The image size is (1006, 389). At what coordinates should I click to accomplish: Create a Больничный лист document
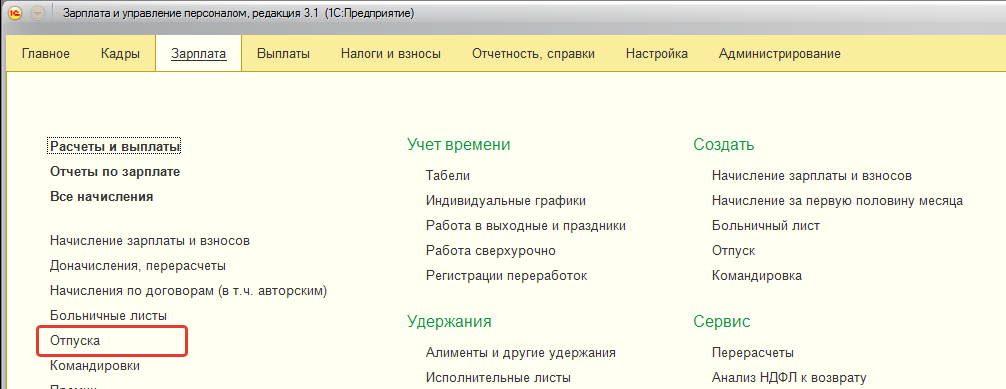pos(766,226)
